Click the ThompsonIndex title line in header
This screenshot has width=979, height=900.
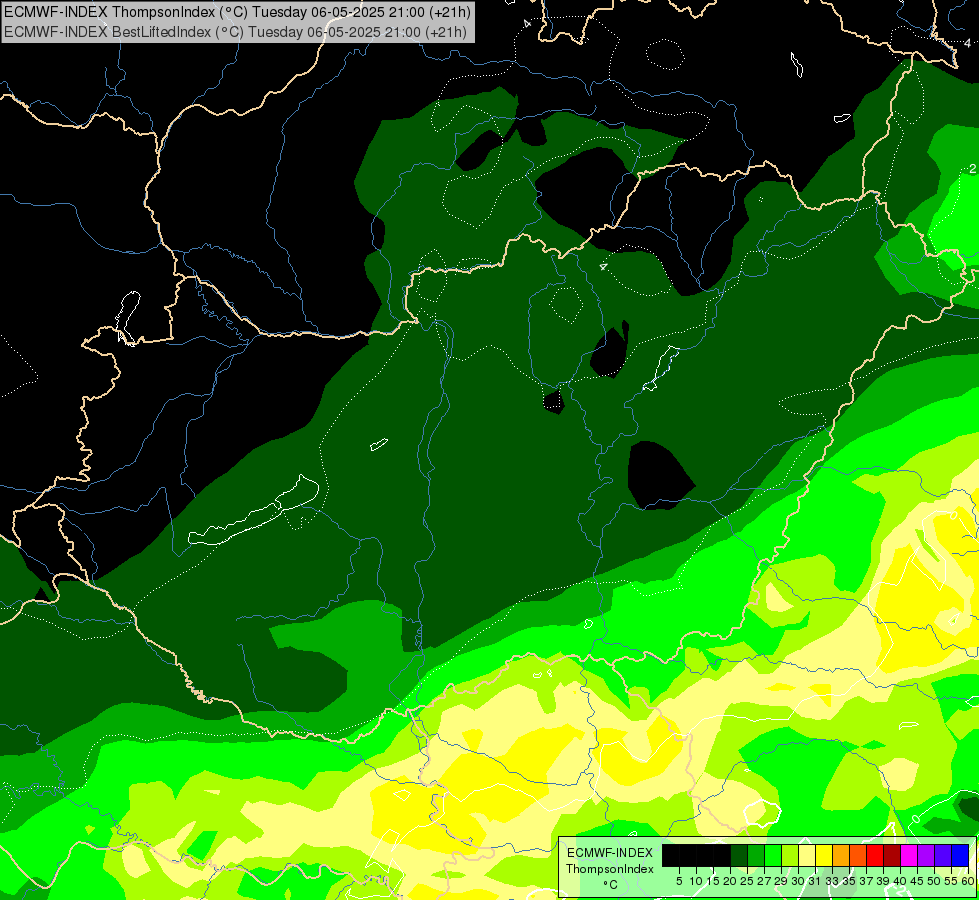pyautogui.click(x=237, y=11)
